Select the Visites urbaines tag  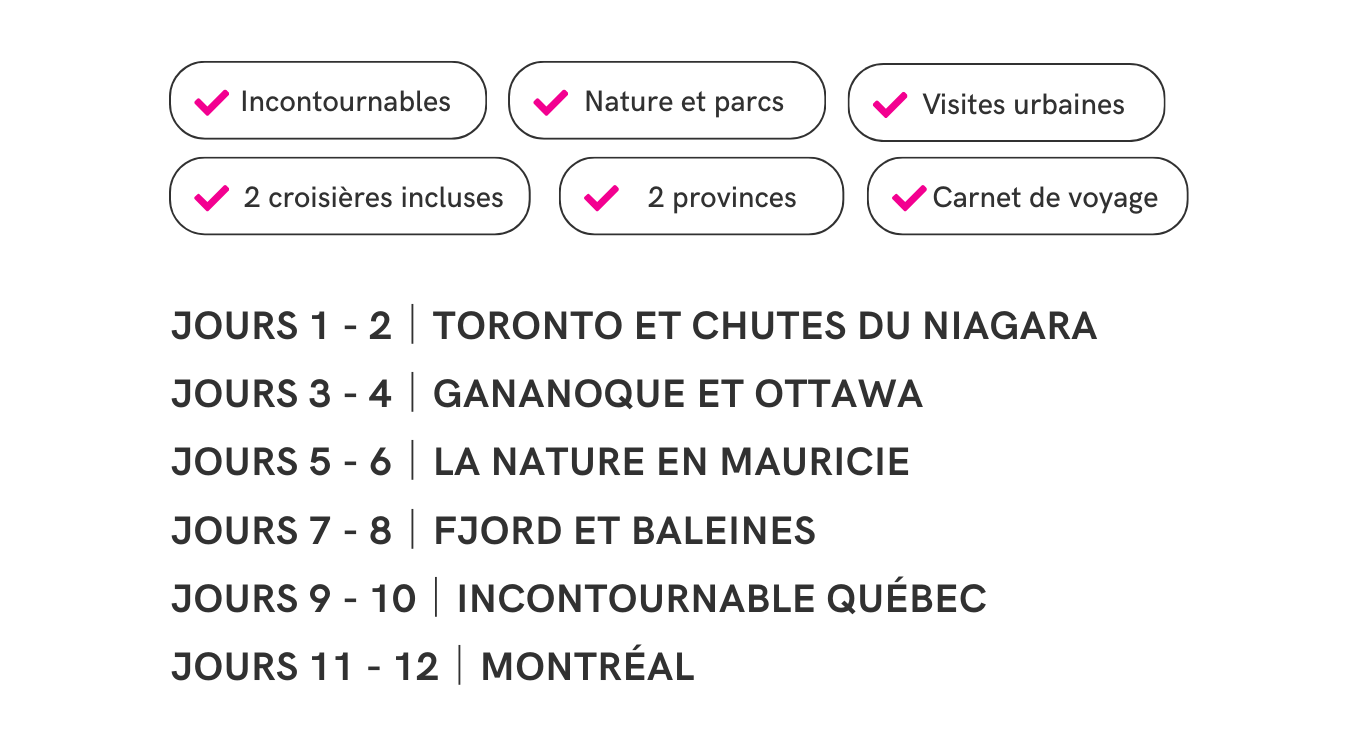click(1006, 103)
